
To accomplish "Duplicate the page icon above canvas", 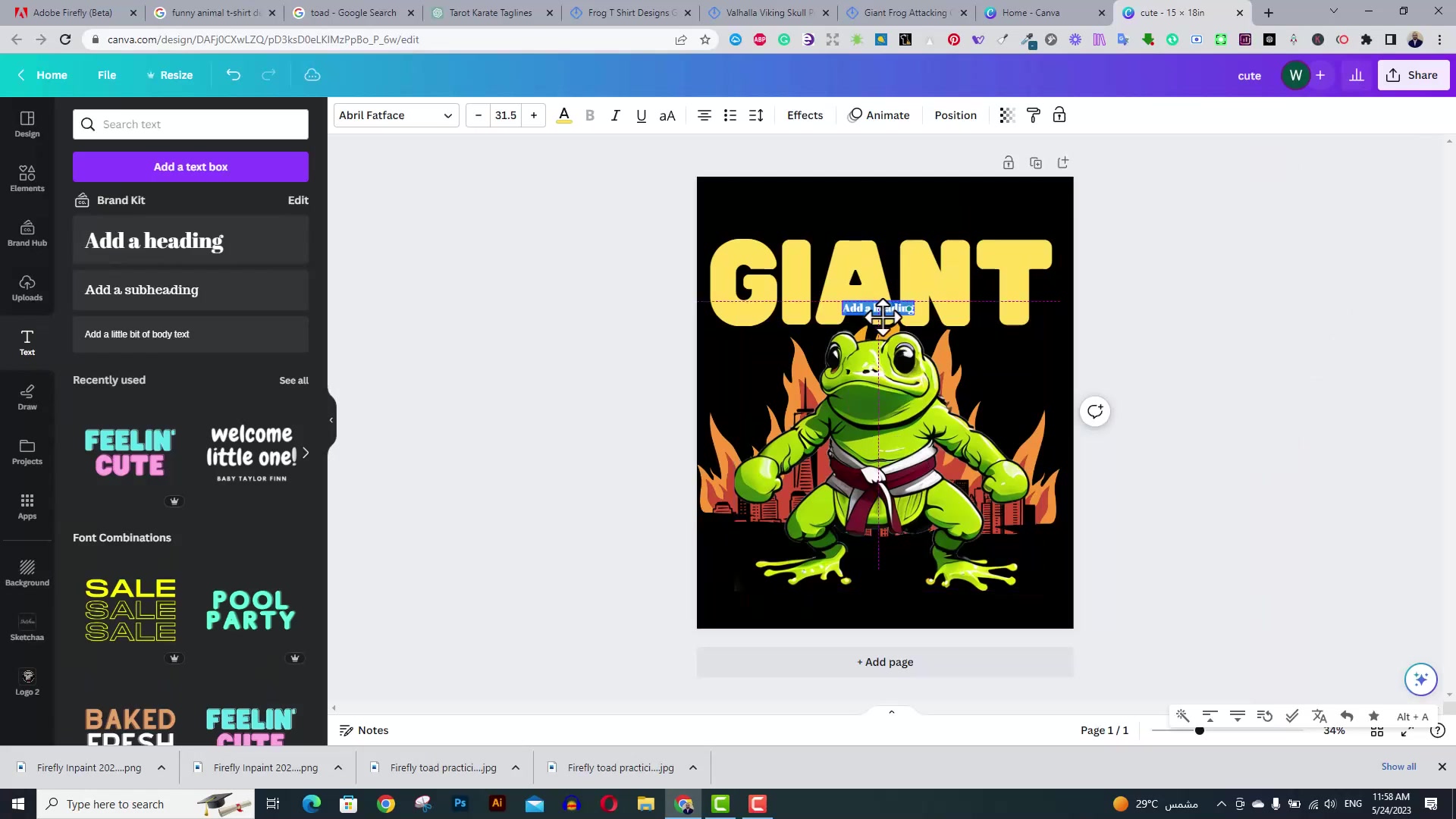I will 1036,162.
